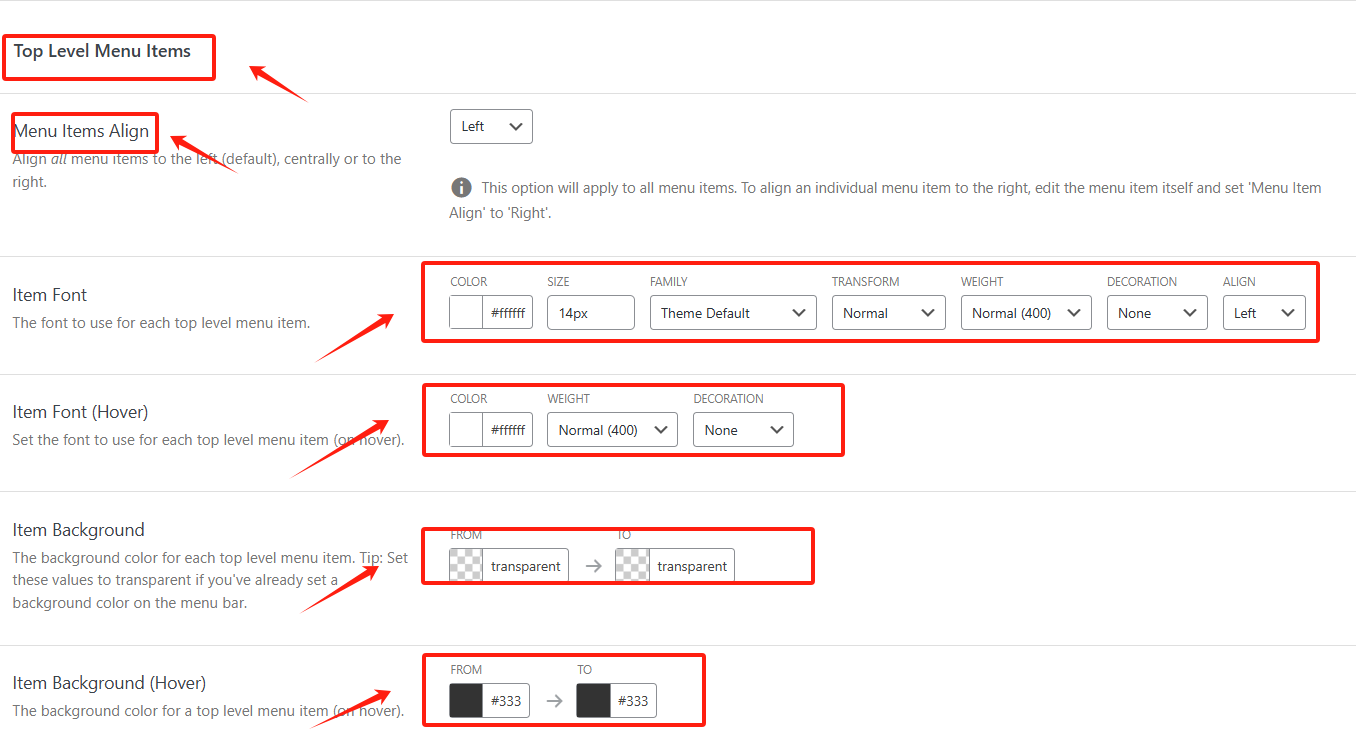
Task: Open the Item Font Align dropdown
Action: [x=1263, y=313]
